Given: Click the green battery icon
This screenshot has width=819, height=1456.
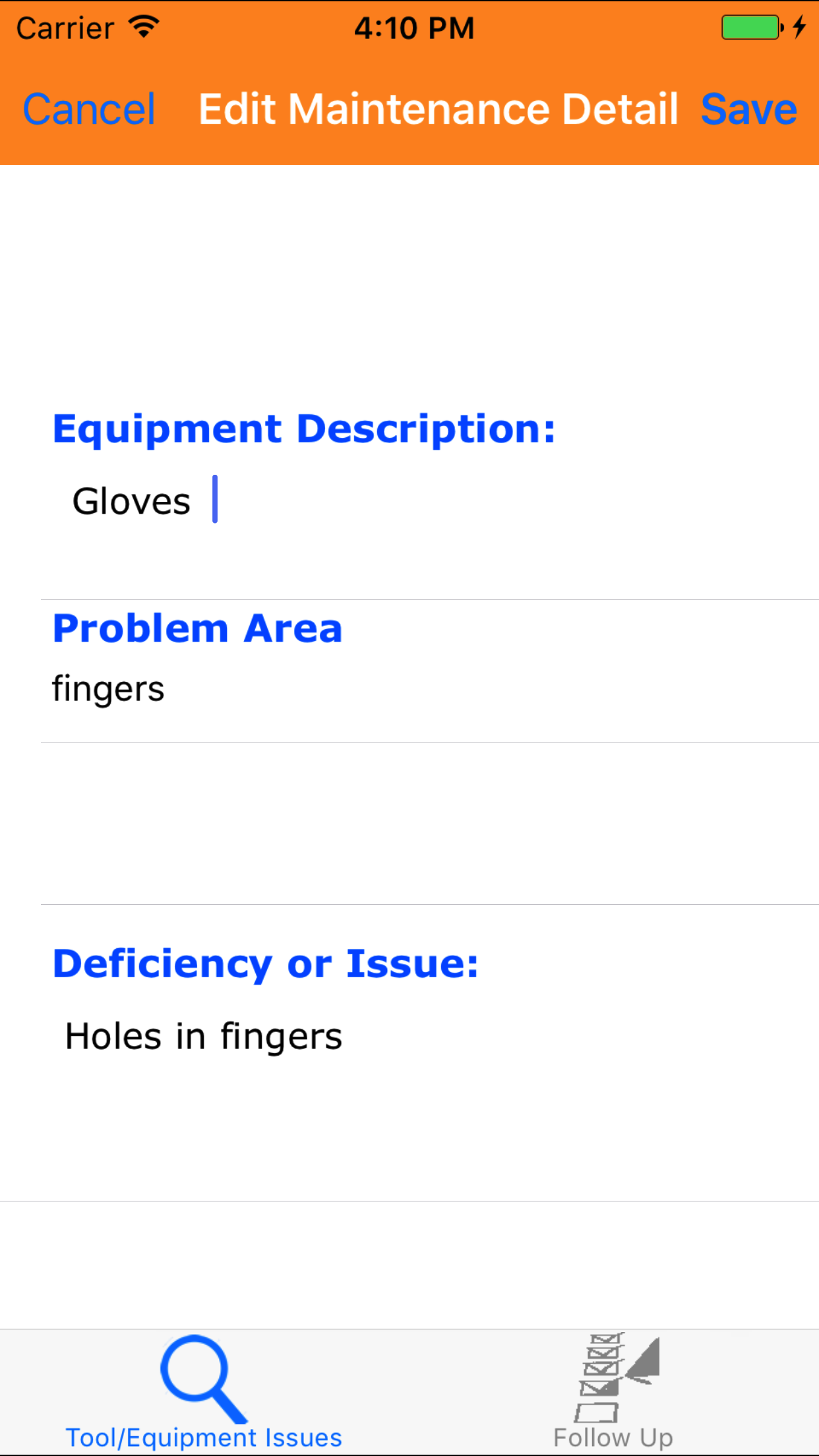Looking at the screenshot, I should [x=751, y=28].
